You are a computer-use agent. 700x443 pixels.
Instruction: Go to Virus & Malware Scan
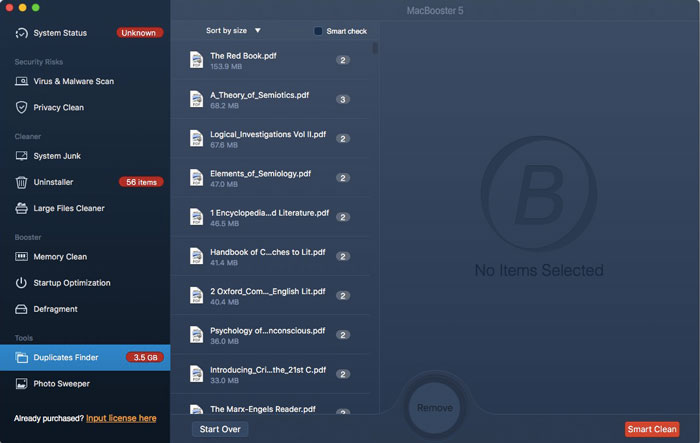[x=85, y=81]
